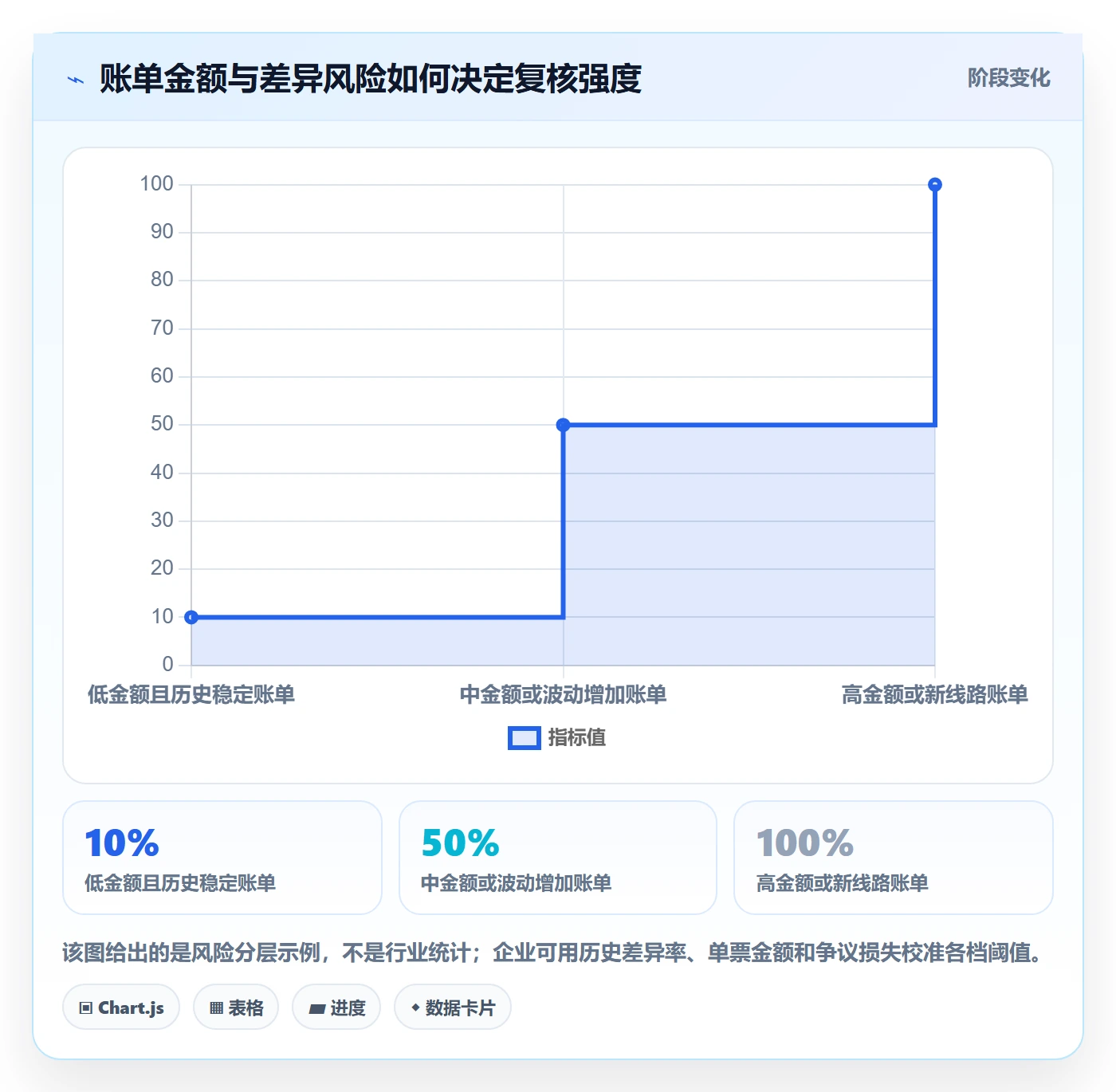Click the Chart.js tag chip

coord(121,1008)
